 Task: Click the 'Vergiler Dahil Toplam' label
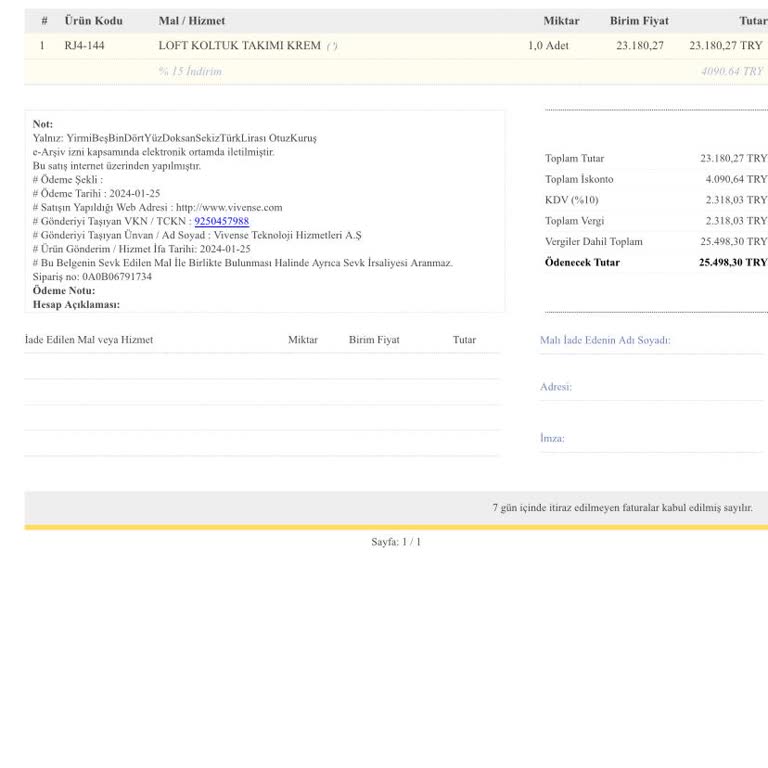tap(594, 241)
